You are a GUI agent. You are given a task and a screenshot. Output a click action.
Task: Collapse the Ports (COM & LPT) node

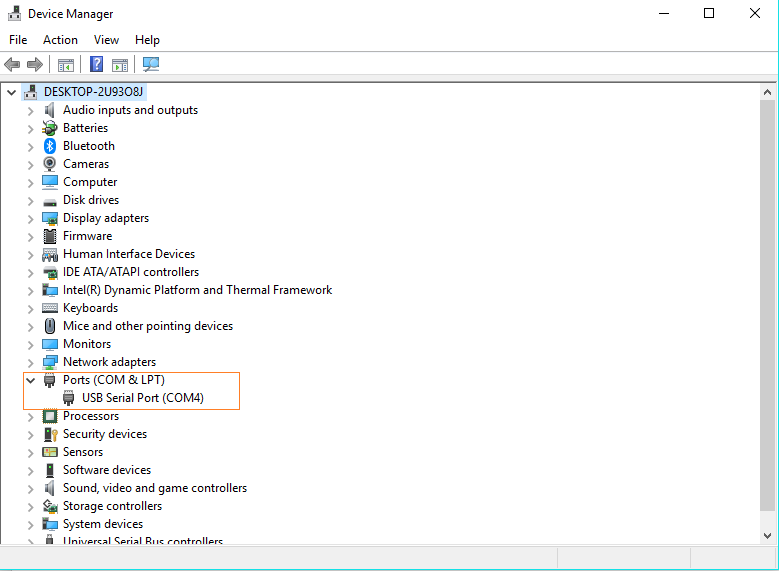tap(30, 380)
